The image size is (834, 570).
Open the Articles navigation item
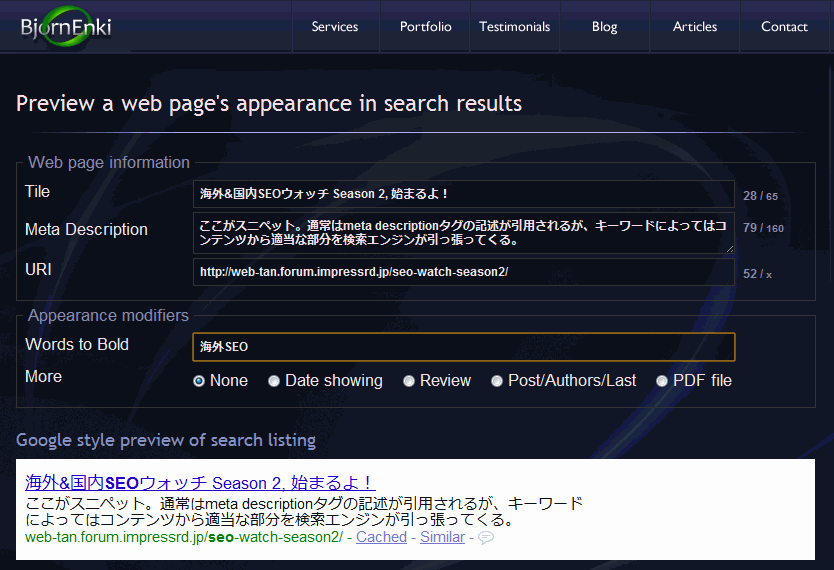coord(695,27)
